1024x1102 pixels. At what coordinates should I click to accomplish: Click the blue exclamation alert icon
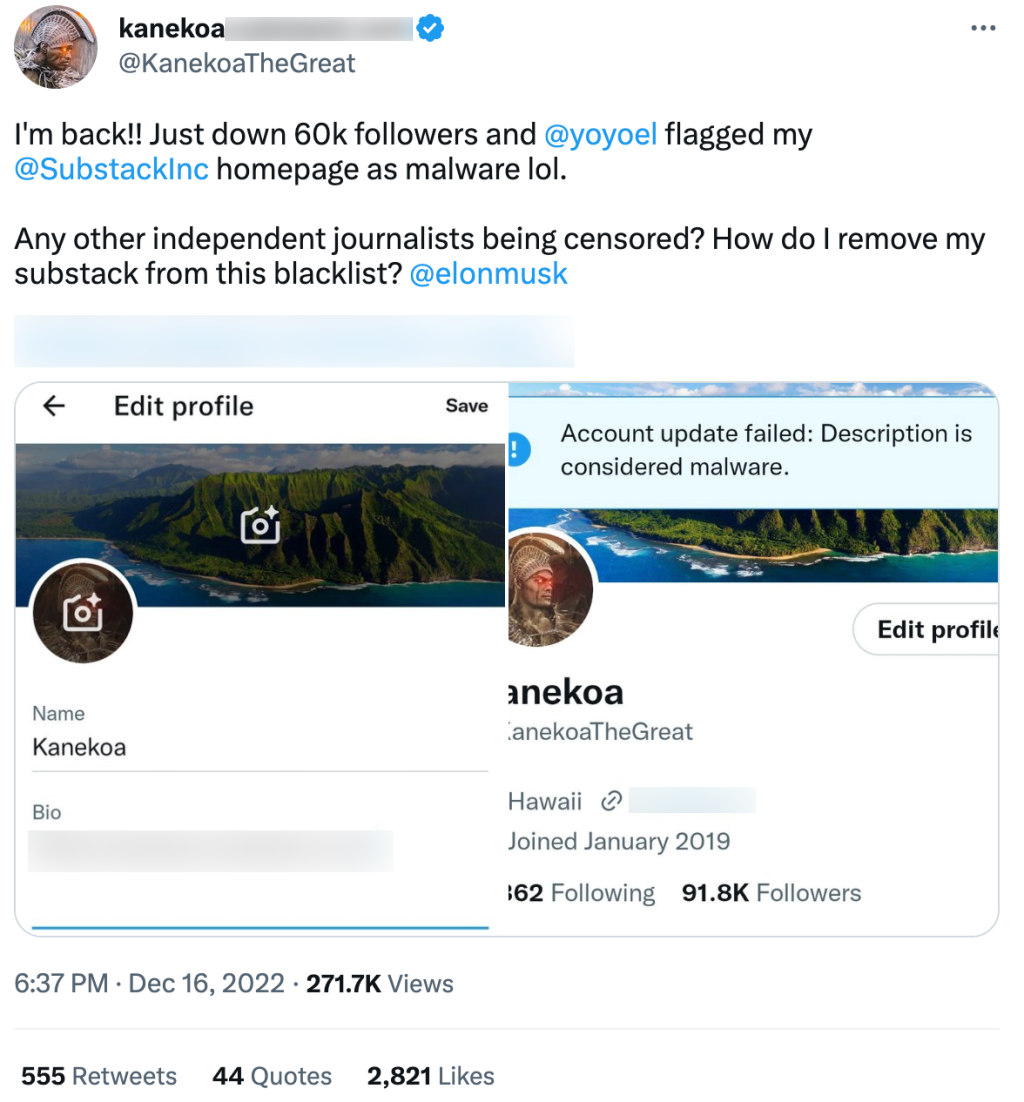(517, 449)
